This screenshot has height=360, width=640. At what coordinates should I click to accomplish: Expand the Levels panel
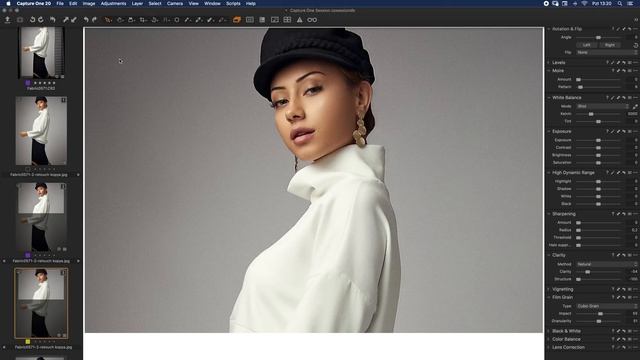point(549,62)
